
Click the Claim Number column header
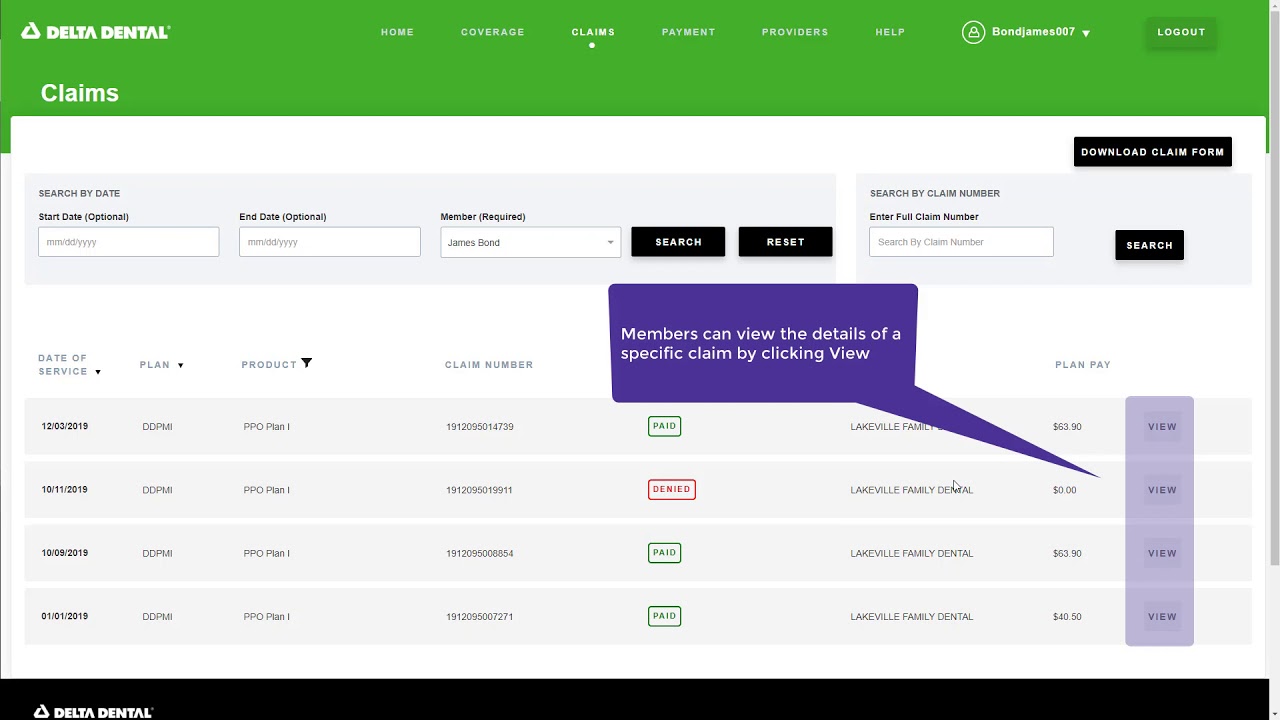point(489,365)
